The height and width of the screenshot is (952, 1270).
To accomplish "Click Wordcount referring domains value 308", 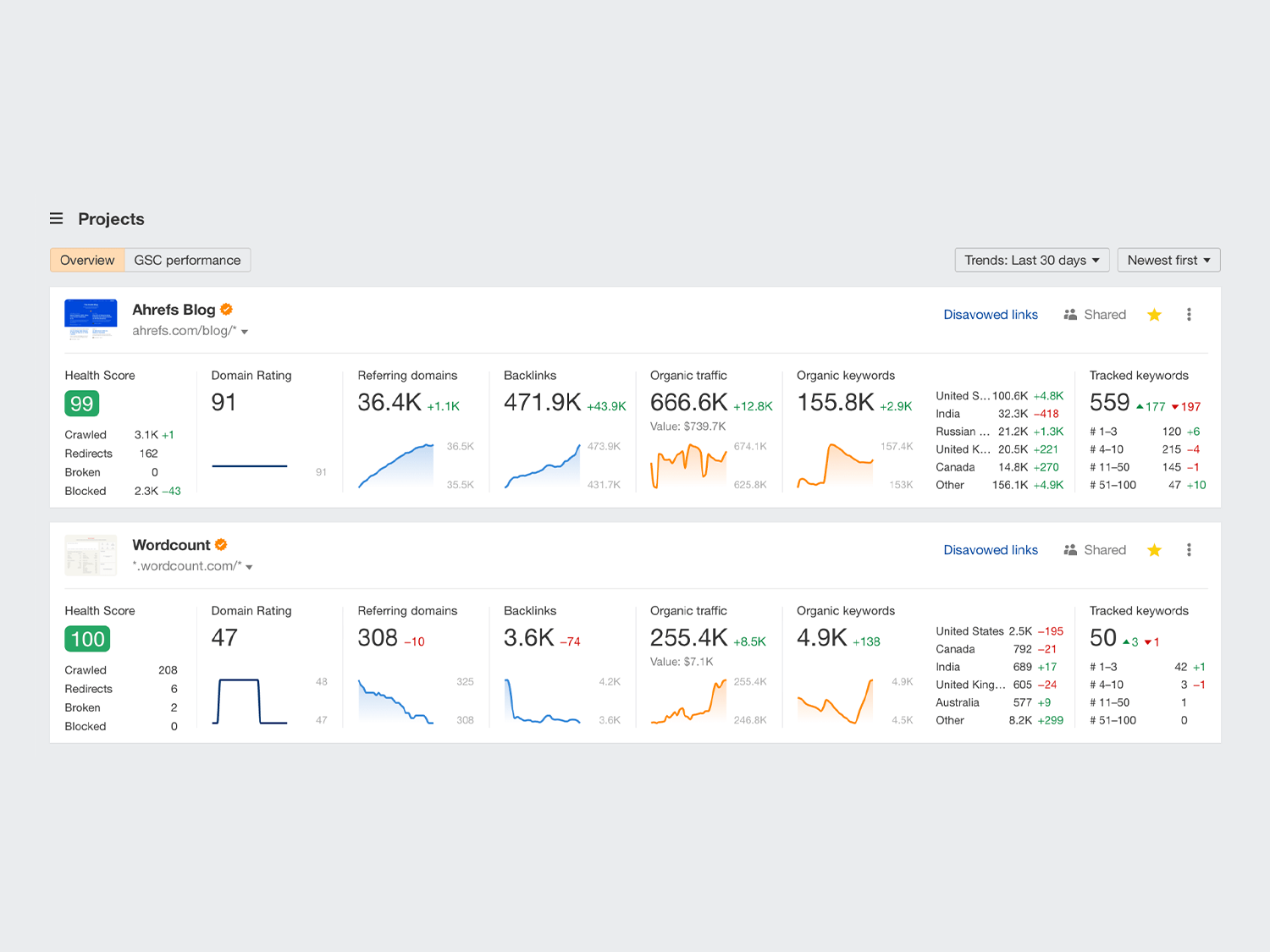I will (x=378, y=638).
